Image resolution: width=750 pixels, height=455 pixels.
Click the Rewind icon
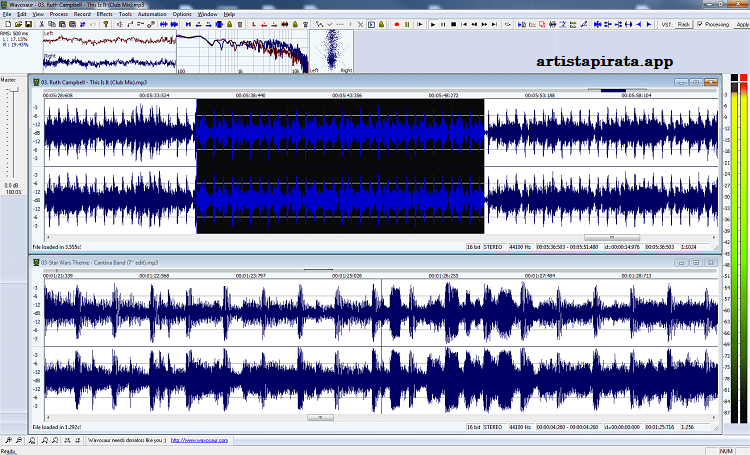click(474, 24)
